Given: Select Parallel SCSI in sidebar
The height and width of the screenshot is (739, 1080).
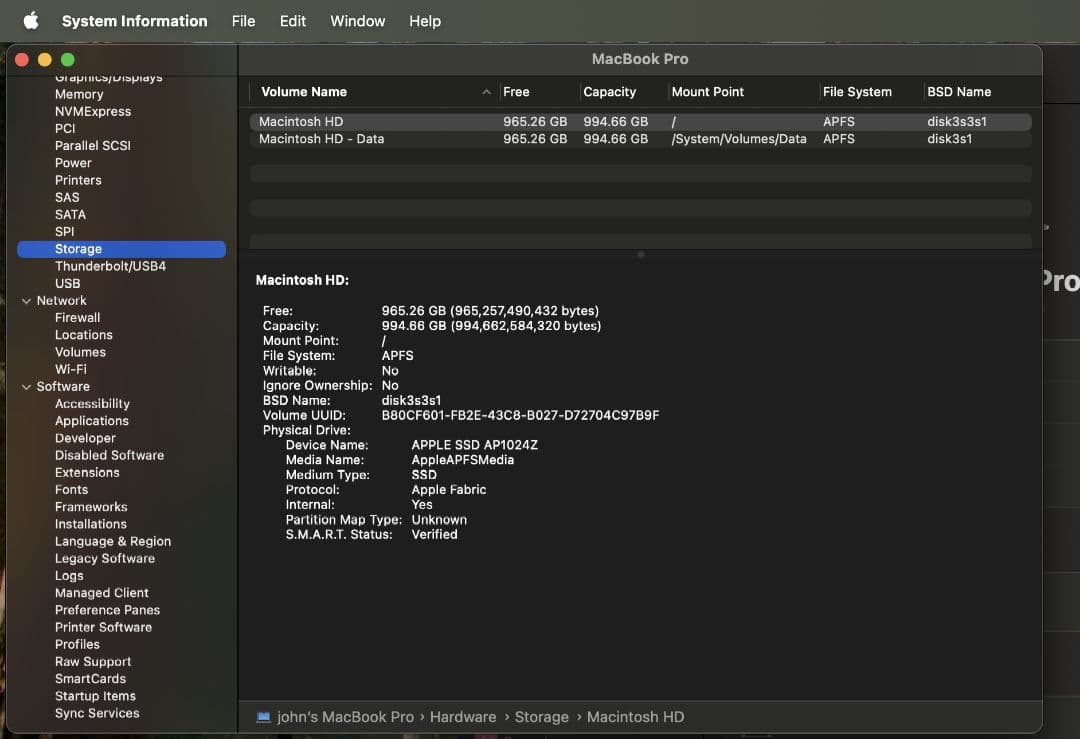Looking at the screenshot, I should (x=93, y=146).
